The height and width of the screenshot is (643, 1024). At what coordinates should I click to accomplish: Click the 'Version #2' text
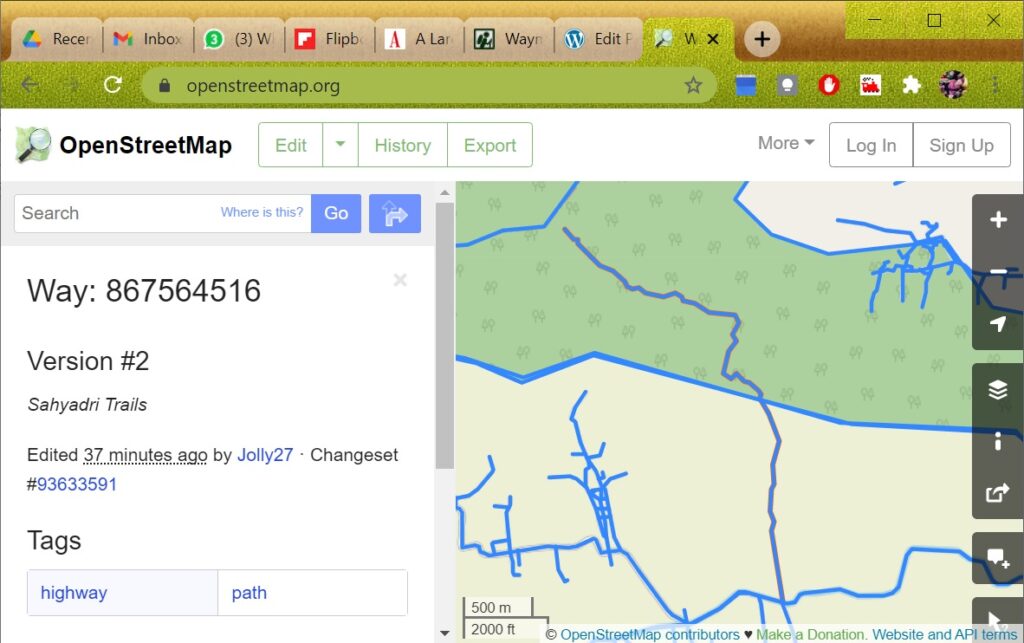(88, 360)
